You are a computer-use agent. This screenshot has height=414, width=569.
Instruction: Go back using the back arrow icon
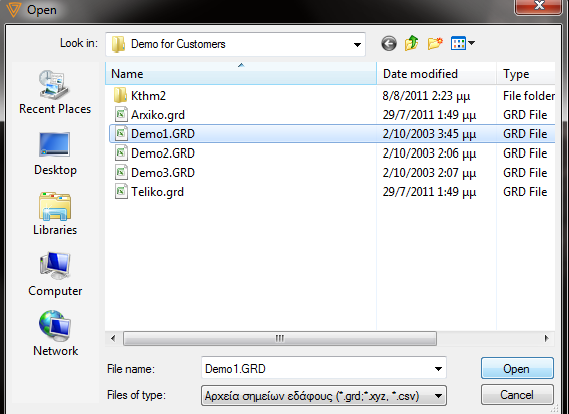(x=389, y=44)
